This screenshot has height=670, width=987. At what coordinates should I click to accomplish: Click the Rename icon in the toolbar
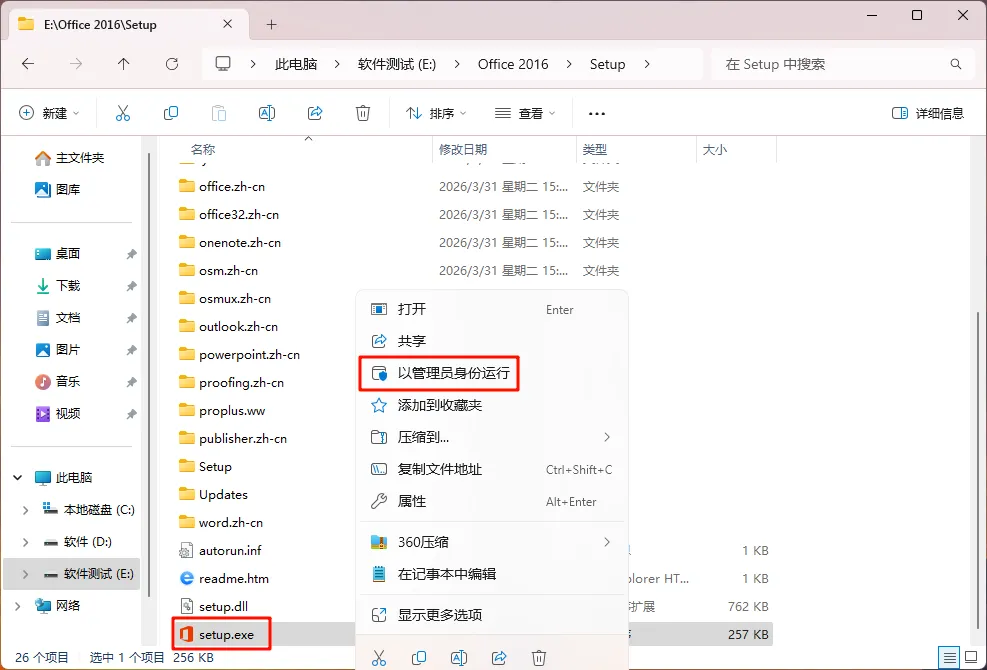pos(267,113)
